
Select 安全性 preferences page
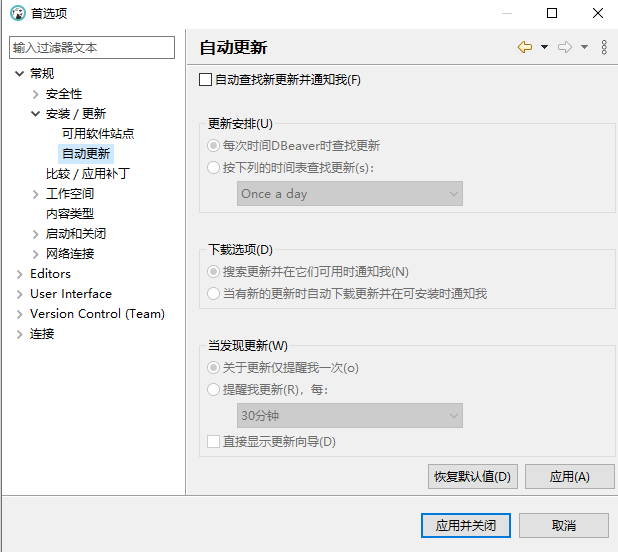coord(64,94)
